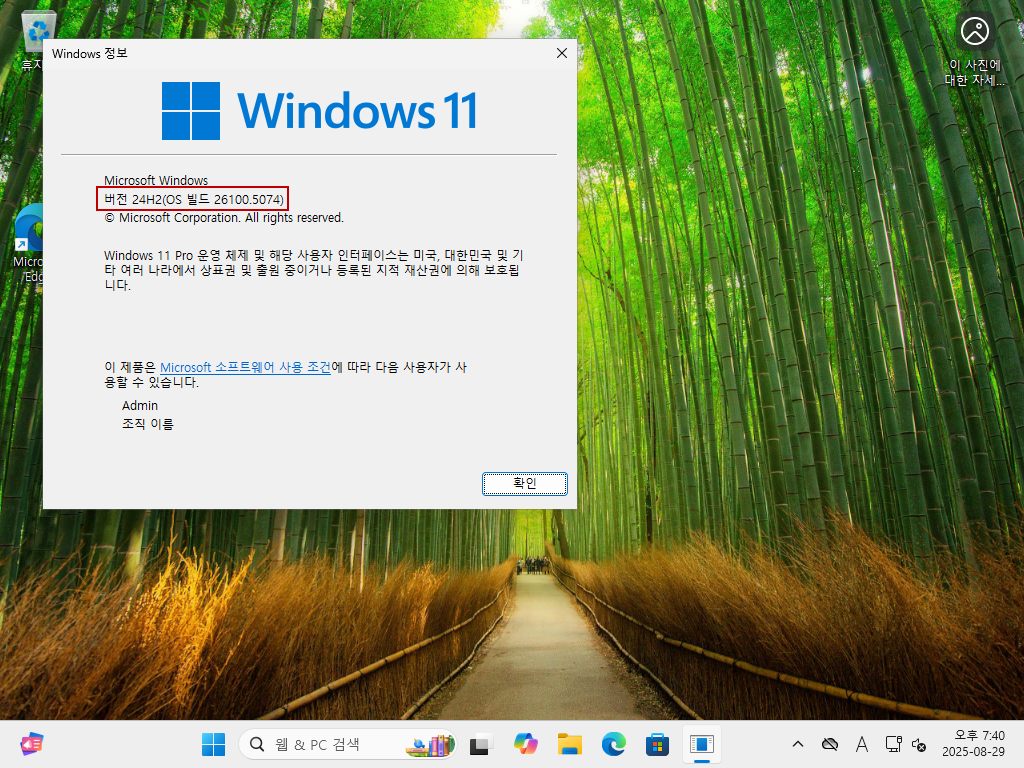
Task: Open Task View from the taskbar
Action: point(481,744)
